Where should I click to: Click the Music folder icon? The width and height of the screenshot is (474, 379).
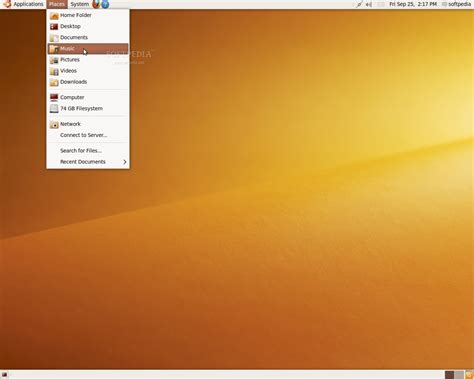pyautogui.click(x=54, y=49)
